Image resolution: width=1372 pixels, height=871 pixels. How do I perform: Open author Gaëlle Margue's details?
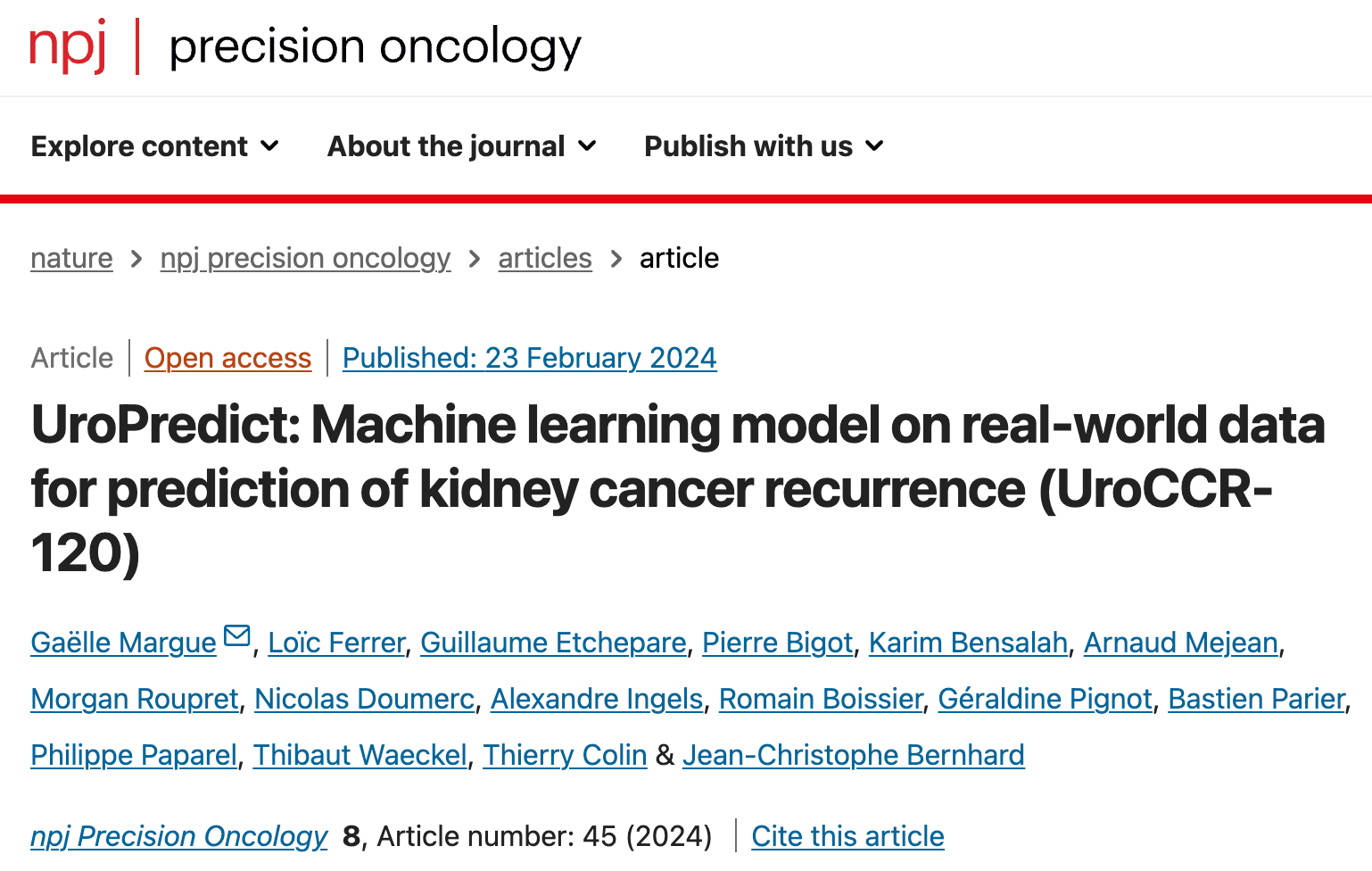123,643
